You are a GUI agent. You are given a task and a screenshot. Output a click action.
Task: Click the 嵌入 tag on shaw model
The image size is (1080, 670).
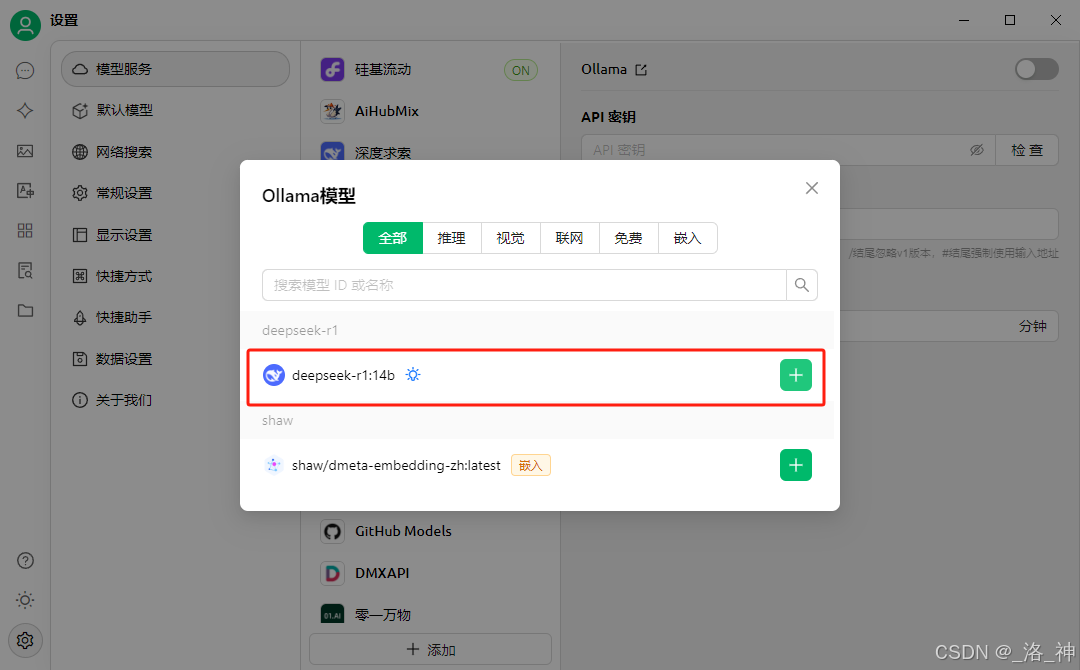tap(530, 465)
